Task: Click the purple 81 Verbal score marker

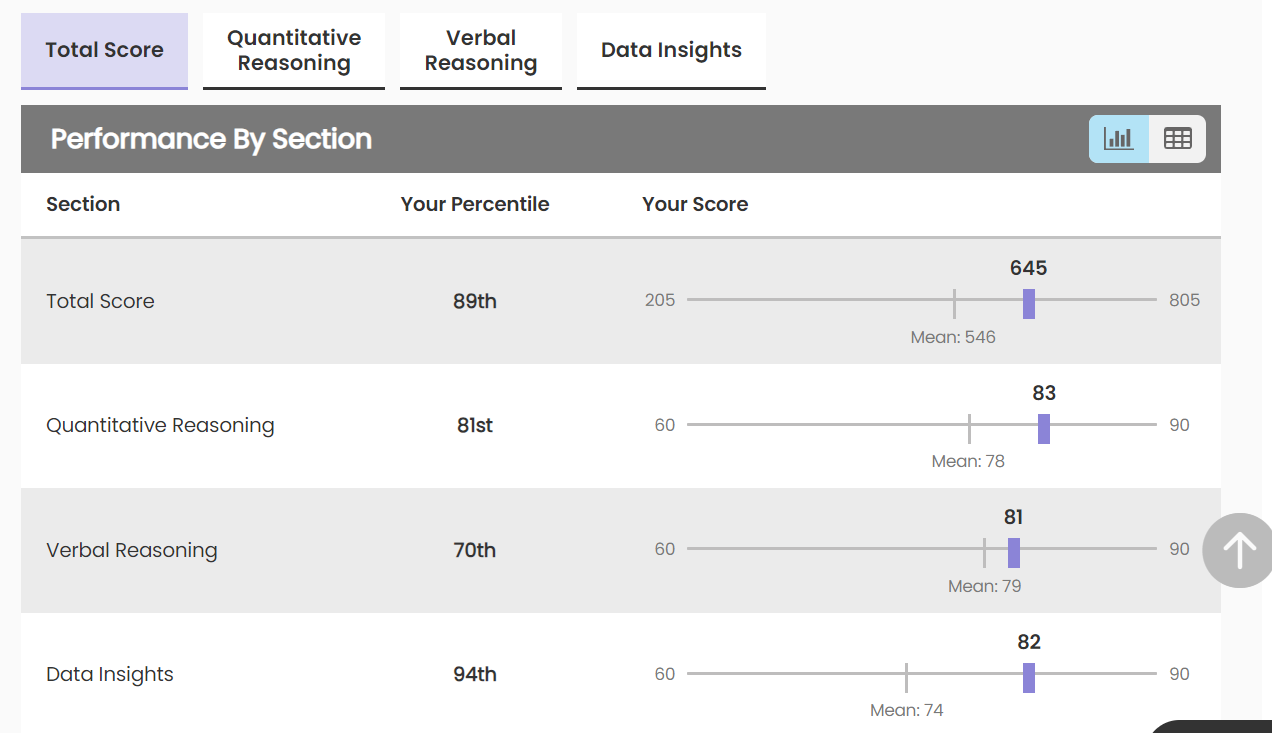Action: [1014, 552]
